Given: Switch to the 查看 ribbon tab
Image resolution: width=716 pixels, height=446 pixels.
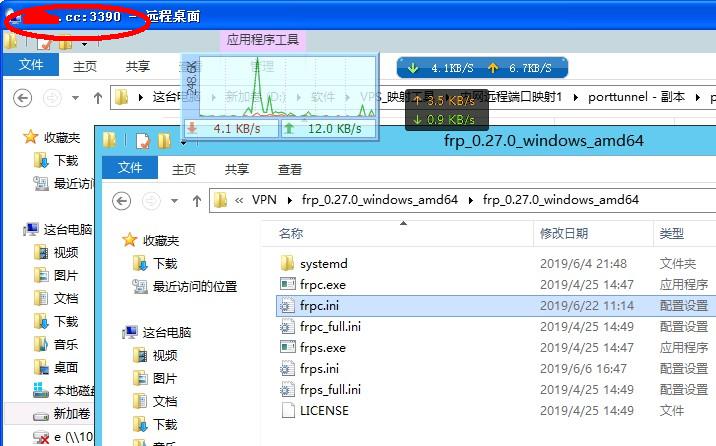Looking at the screenshot, I should [290, 169].
